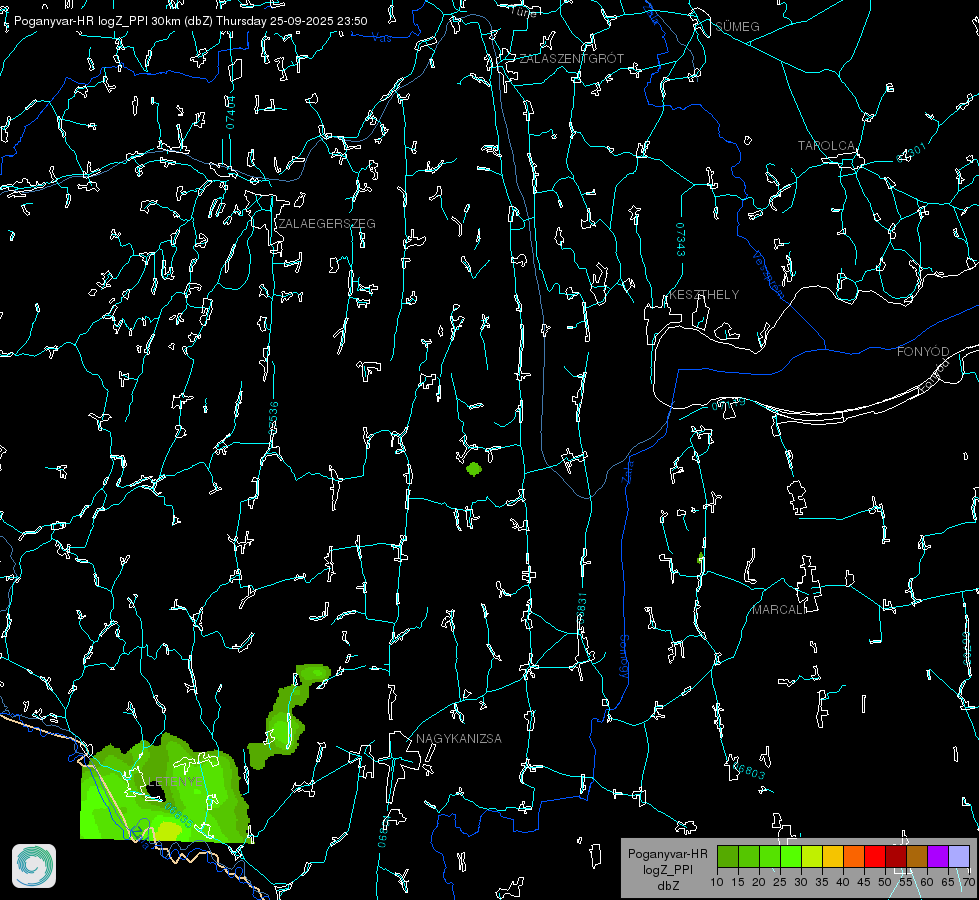Image resolution: width=979 pixels, height=900 pixels.
Task: Select the 55–60 dBZ brown swatch
Action: [917, 856]
